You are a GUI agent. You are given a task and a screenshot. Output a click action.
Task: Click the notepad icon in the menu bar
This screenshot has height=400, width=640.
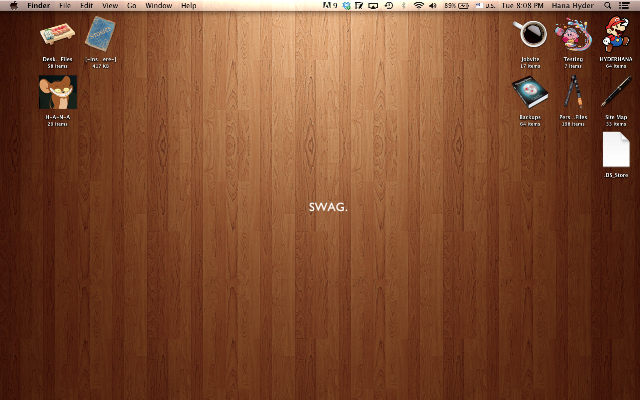tap(359, 5)
